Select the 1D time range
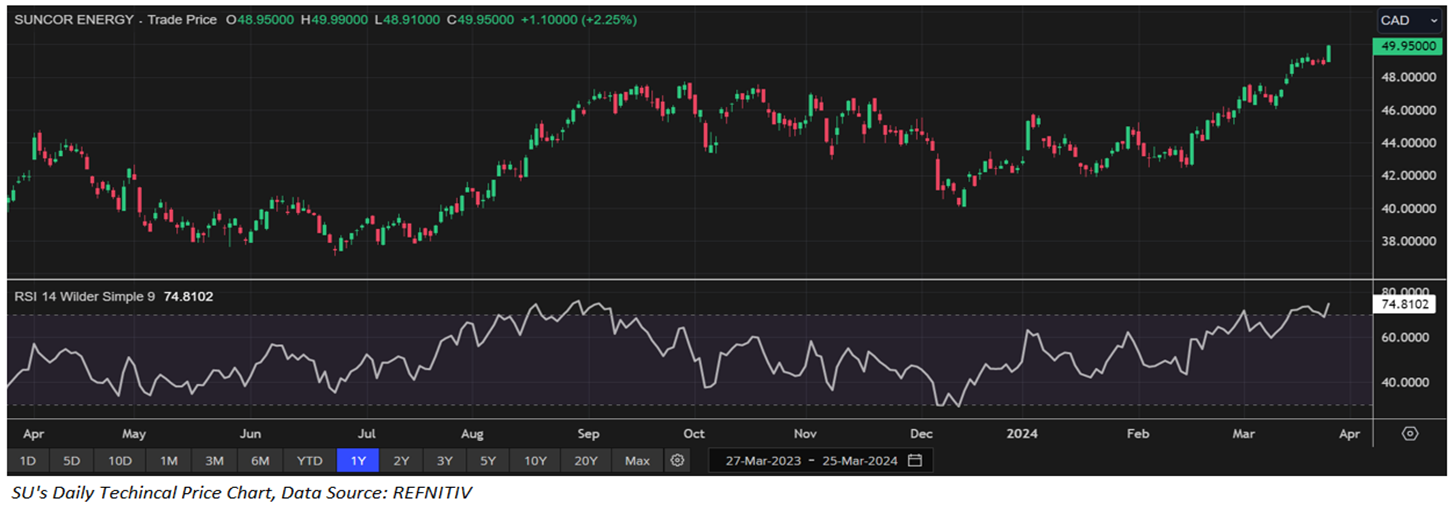 pyautogui.click(x=28, y=461)
